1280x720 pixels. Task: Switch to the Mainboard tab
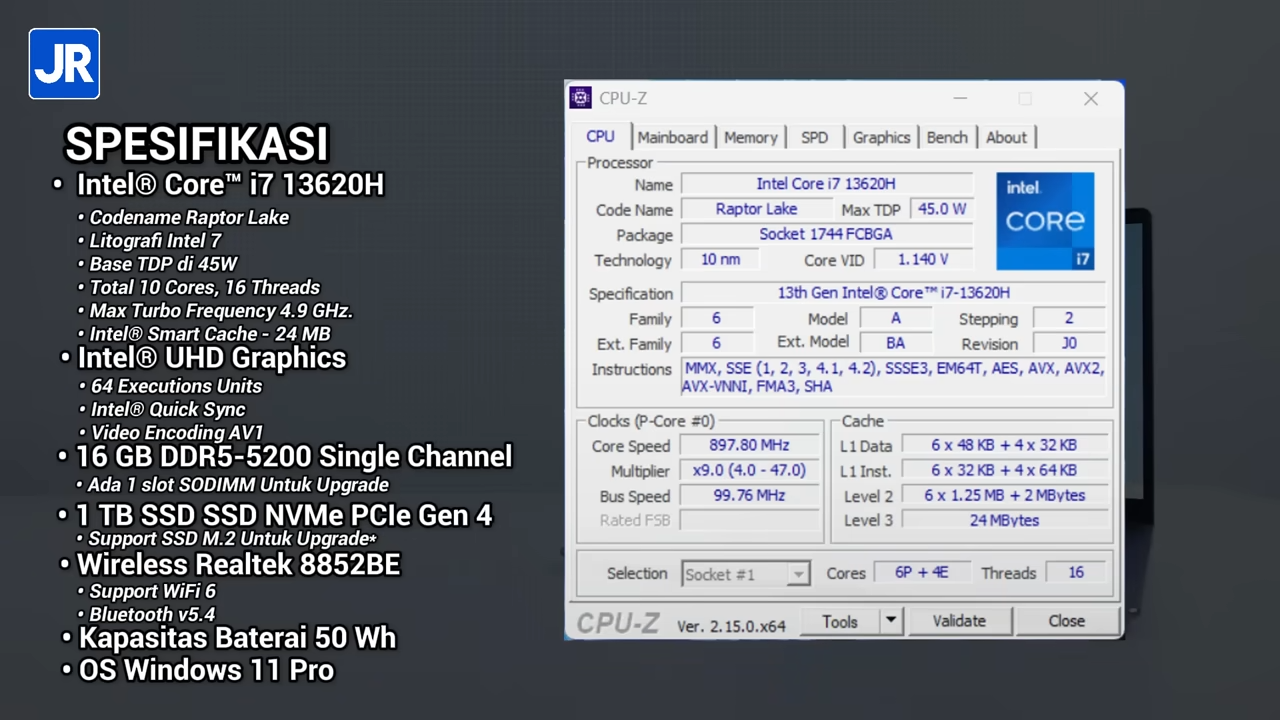pyautogui.click(x=672, y=137)
